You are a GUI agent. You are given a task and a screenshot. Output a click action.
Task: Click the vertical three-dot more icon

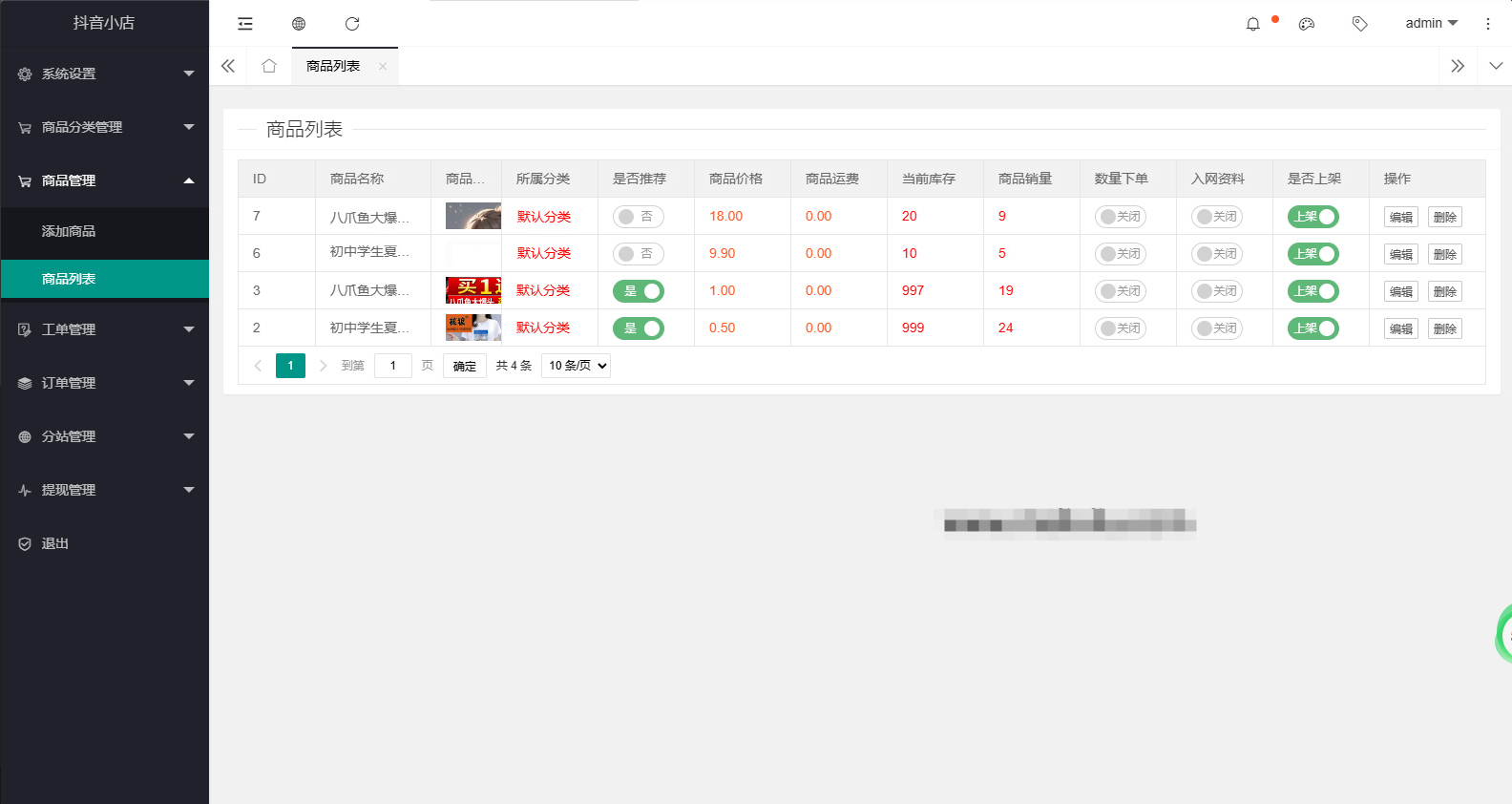[x=1487, y=24]
